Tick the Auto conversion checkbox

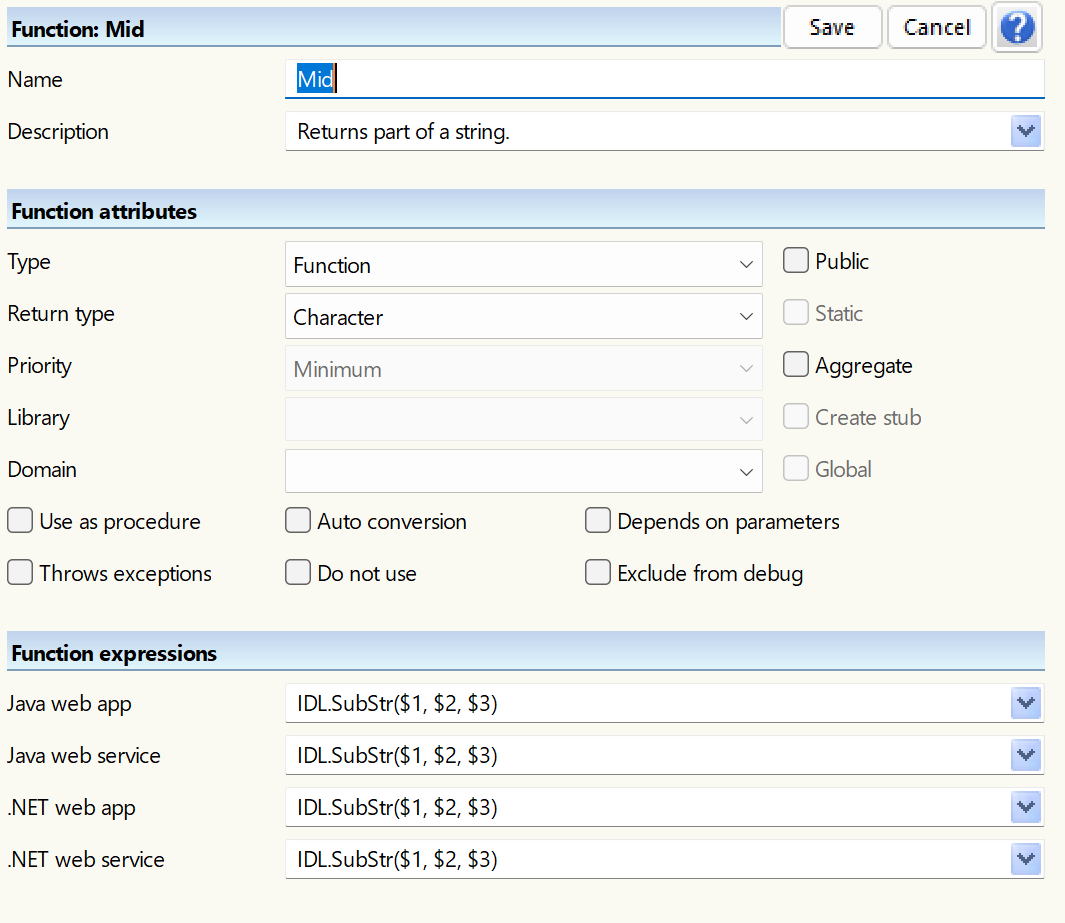[298, 521]
